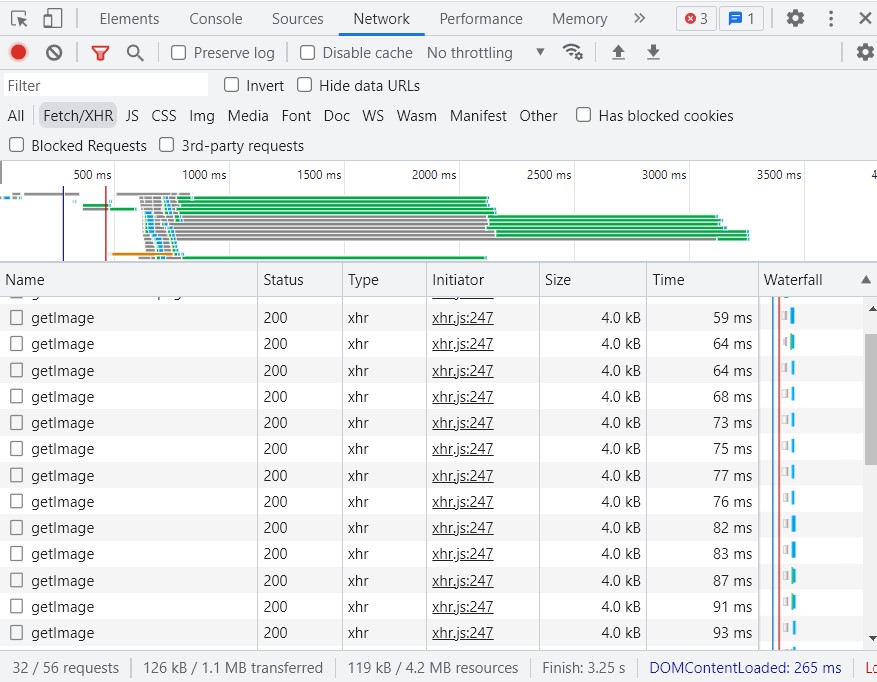Show more DevTools tabs chevron
This screenshot has width=877, height=682.
point(639,18)
